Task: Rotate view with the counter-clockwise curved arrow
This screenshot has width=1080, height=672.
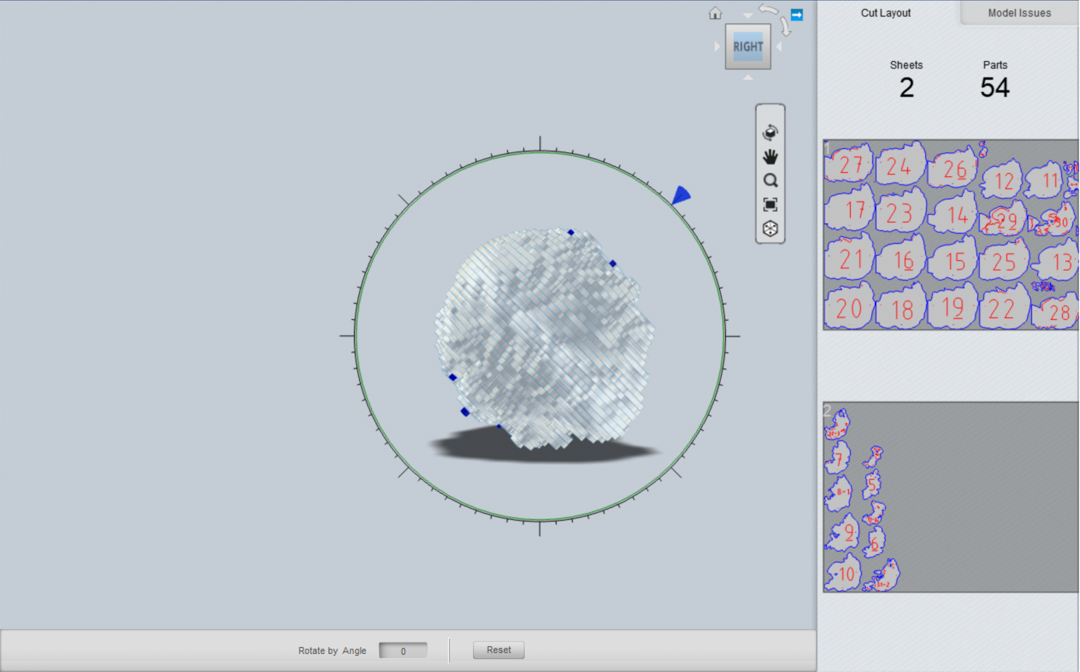Action: pos(768,10)
